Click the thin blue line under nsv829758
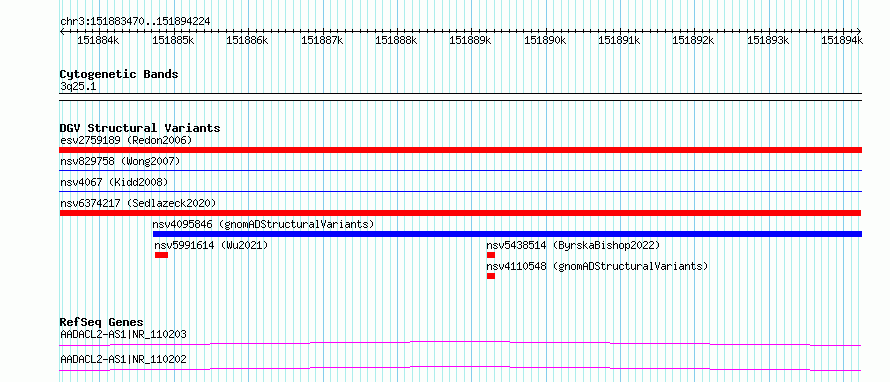The image size is (890, 382). tap(460, 170)
